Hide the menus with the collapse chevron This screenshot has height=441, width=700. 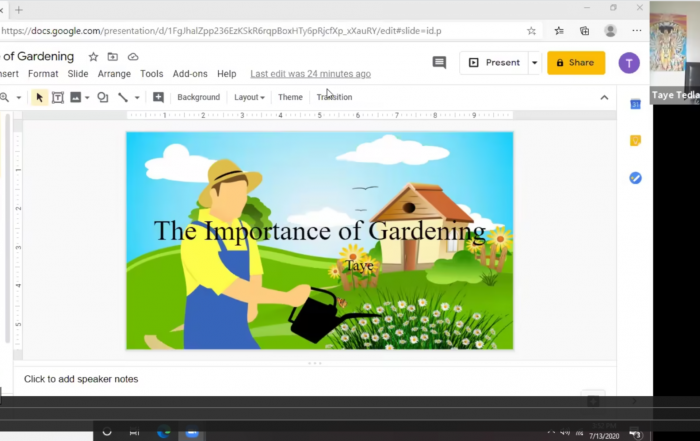coord(604,97)
